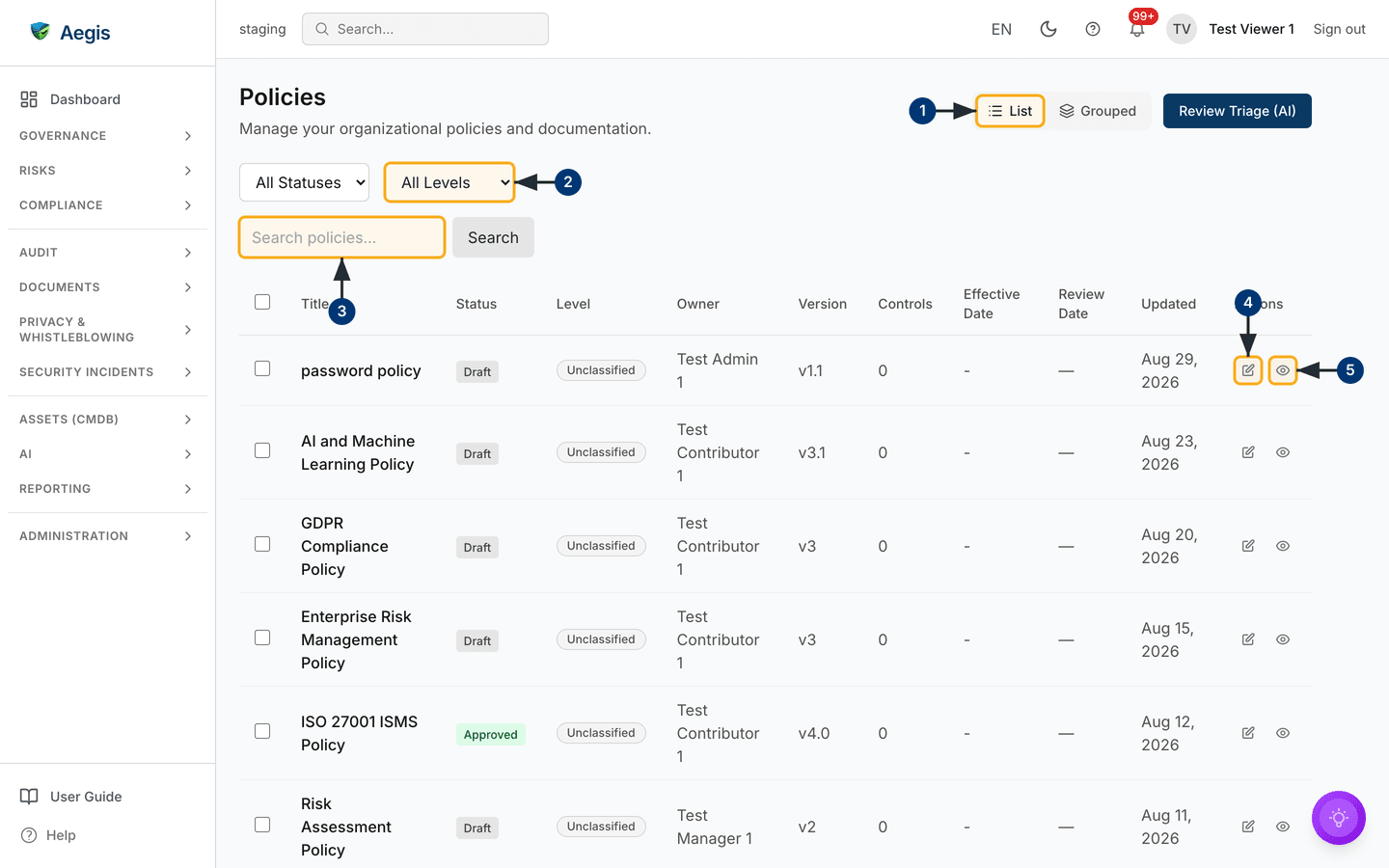Select all policies header checkbox
This screenshot has height=868, width=1389.
point(262,302)
